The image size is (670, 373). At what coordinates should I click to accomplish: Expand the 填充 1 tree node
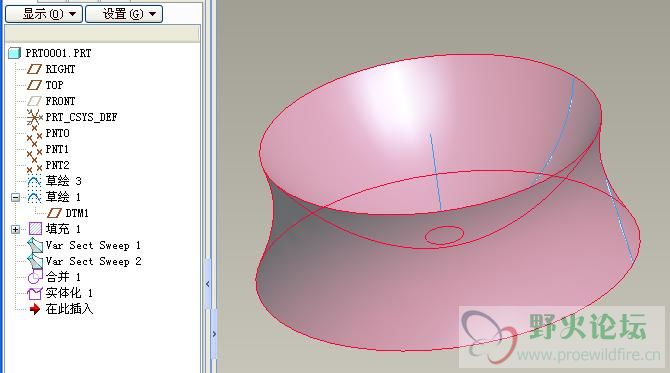coord(15,229)
